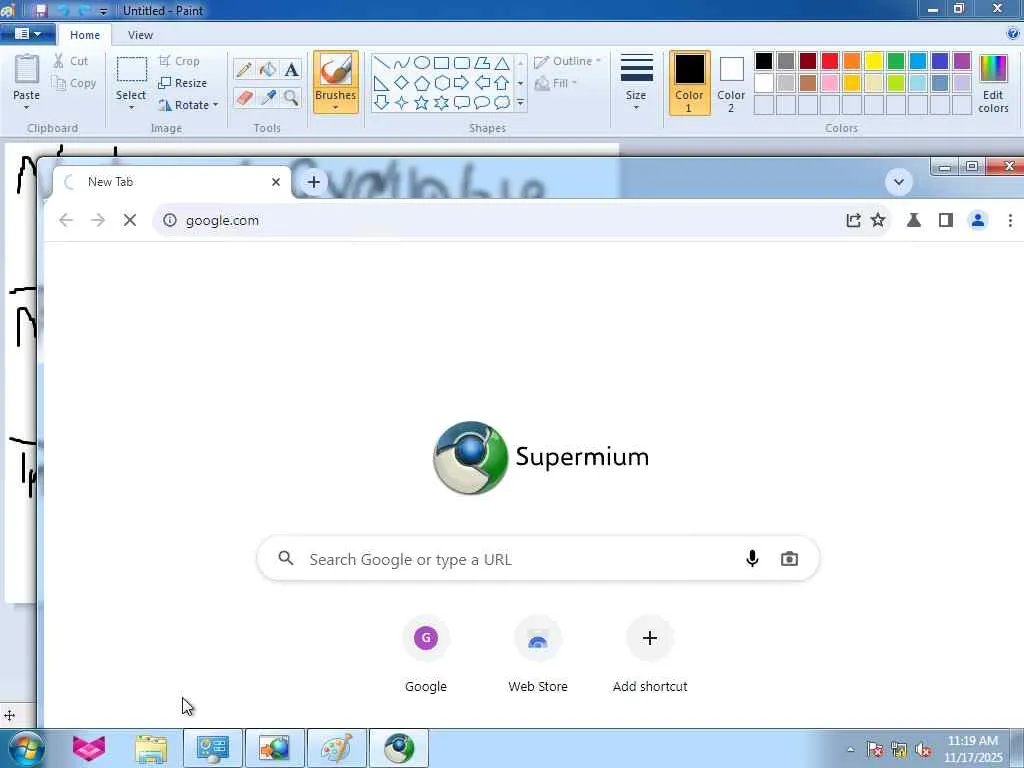1024x768 pixels.
Task: Click the voice search microphone icon
Action: pyautogui.click(x=752, y=558)
